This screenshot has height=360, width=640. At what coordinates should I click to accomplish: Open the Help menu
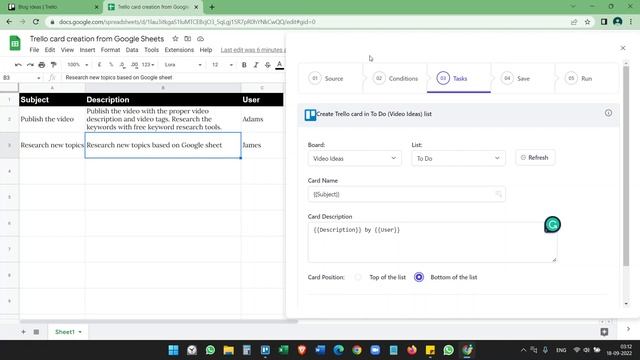(x=206, y=50)
